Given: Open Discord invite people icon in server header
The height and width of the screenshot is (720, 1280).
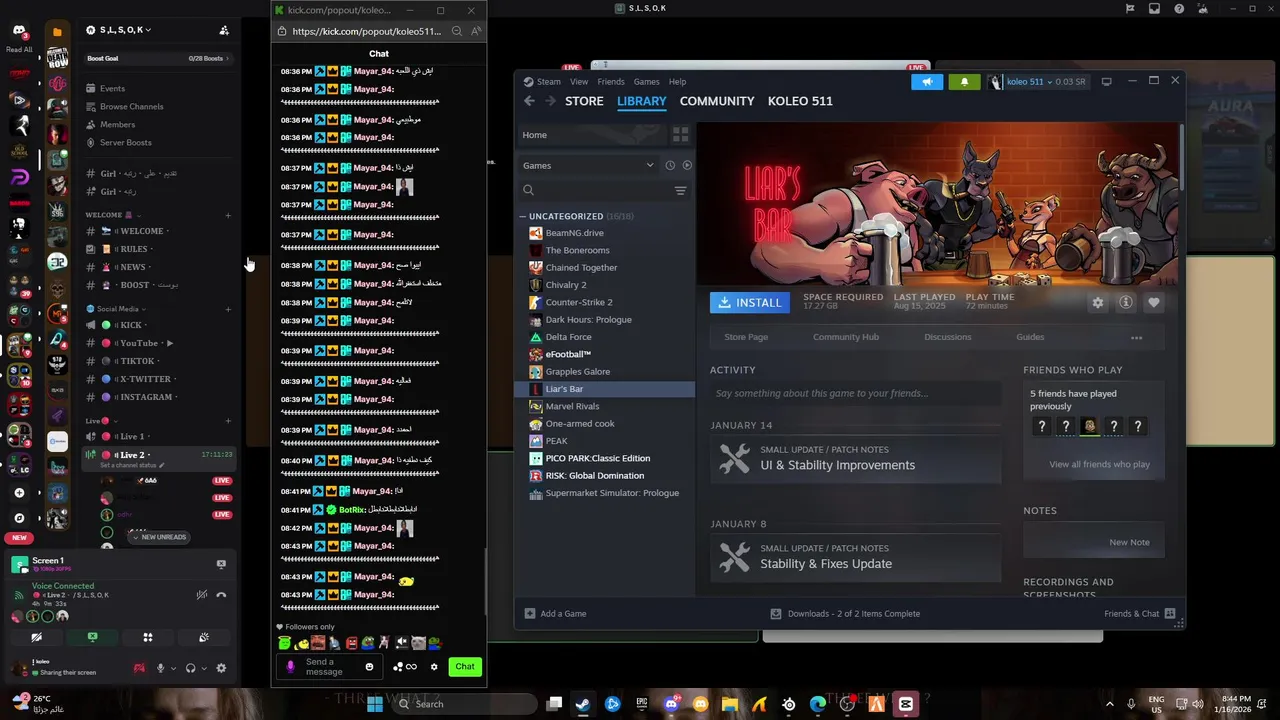Looking at the screenshot, I should coord(224,30).
